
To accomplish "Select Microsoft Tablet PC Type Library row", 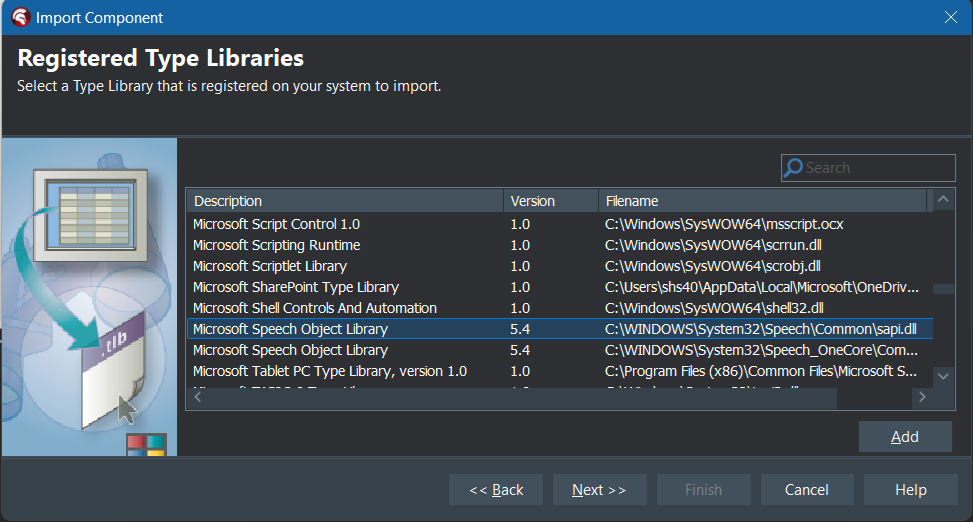I will pos(560,371).
